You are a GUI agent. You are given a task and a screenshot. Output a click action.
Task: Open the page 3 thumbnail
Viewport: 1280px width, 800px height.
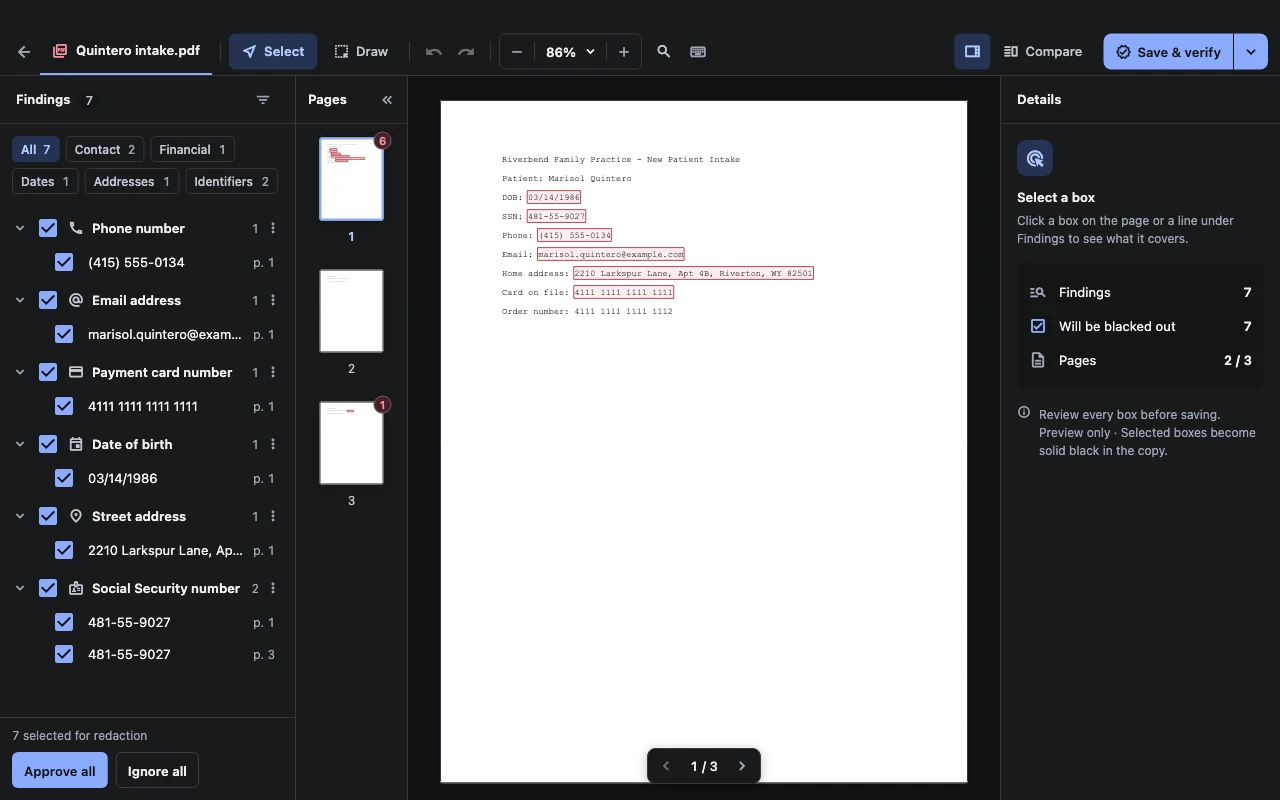pyautogui.click(x=351, y=443)
